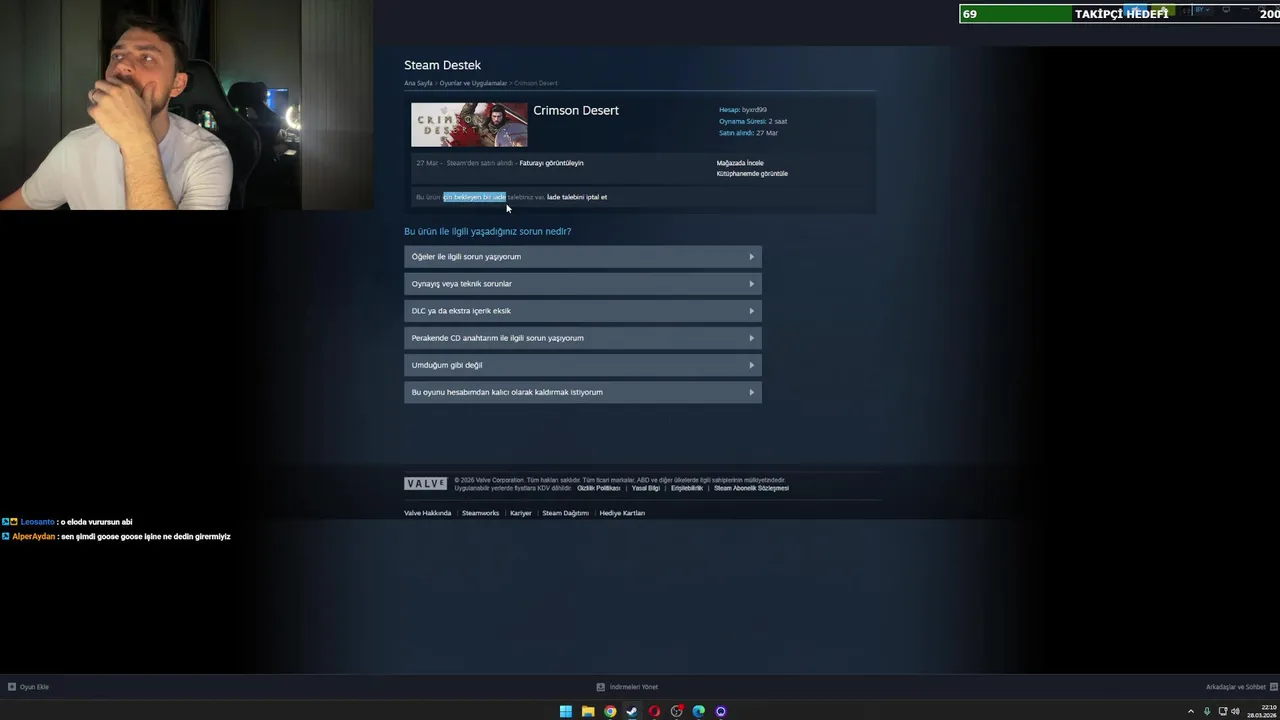Expand 'Umduğum gibi değil' option
Image resolution: width=1280 pixels, height=720 pixels.
click(583, 365)
